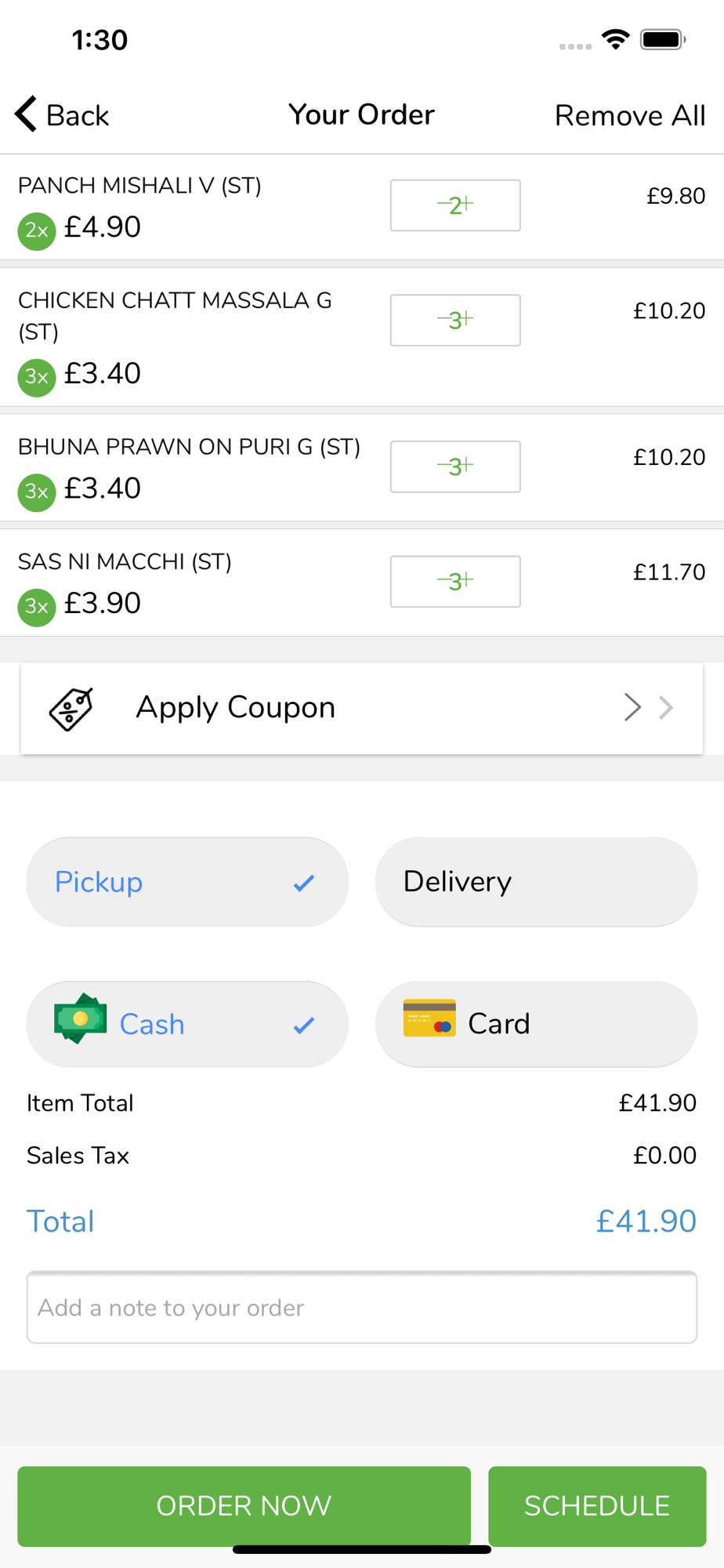The width and height of the screenshot is (724, 1568).
Task: Choose Cash as payment method
Action: (187, 1024)
